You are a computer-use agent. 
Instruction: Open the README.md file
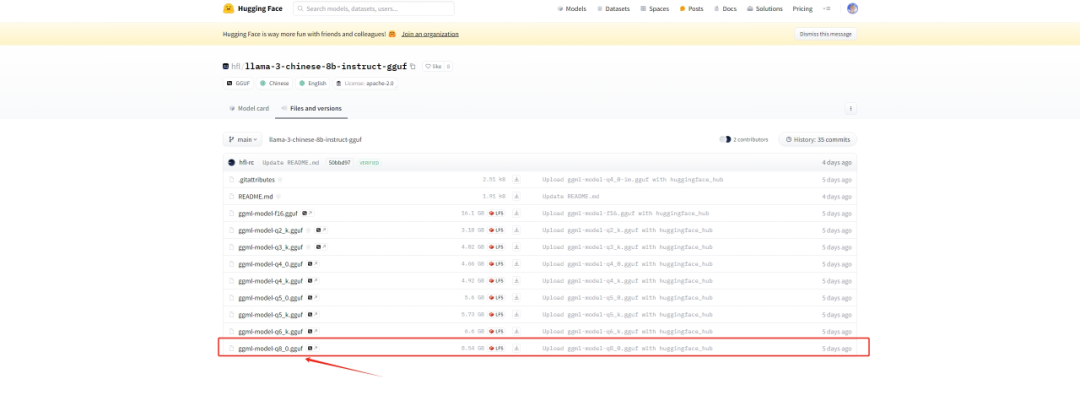tap(256, 196)
